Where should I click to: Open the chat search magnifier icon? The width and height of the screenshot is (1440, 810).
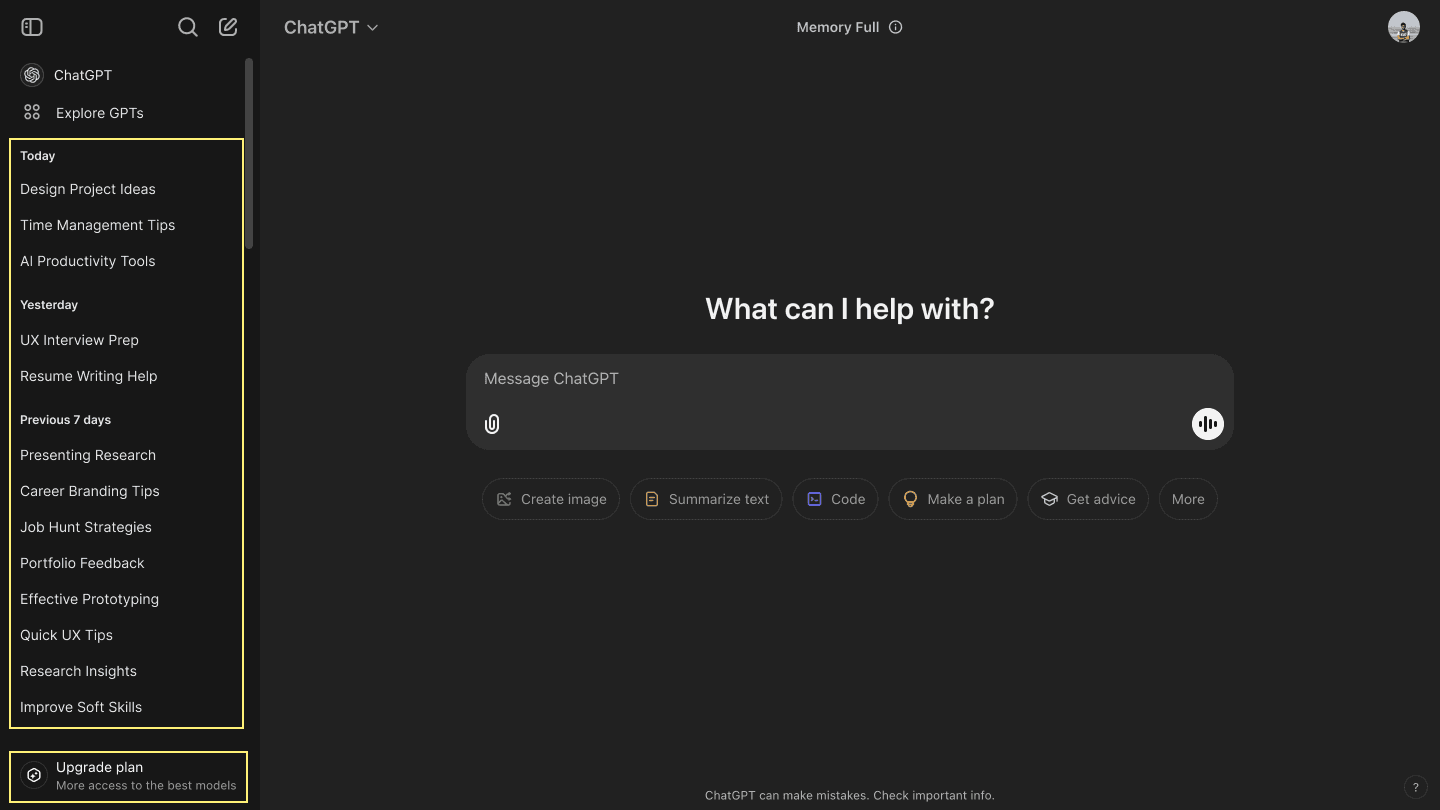pos(187,27)
